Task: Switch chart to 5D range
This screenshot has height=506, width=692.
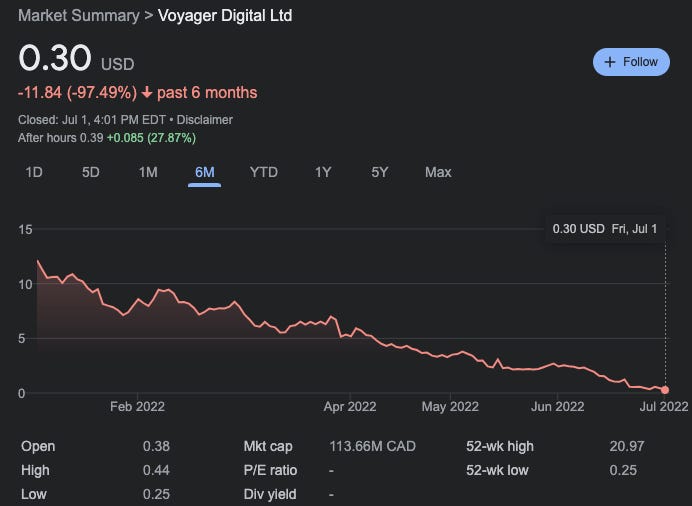Action: [x=91, y=172]
